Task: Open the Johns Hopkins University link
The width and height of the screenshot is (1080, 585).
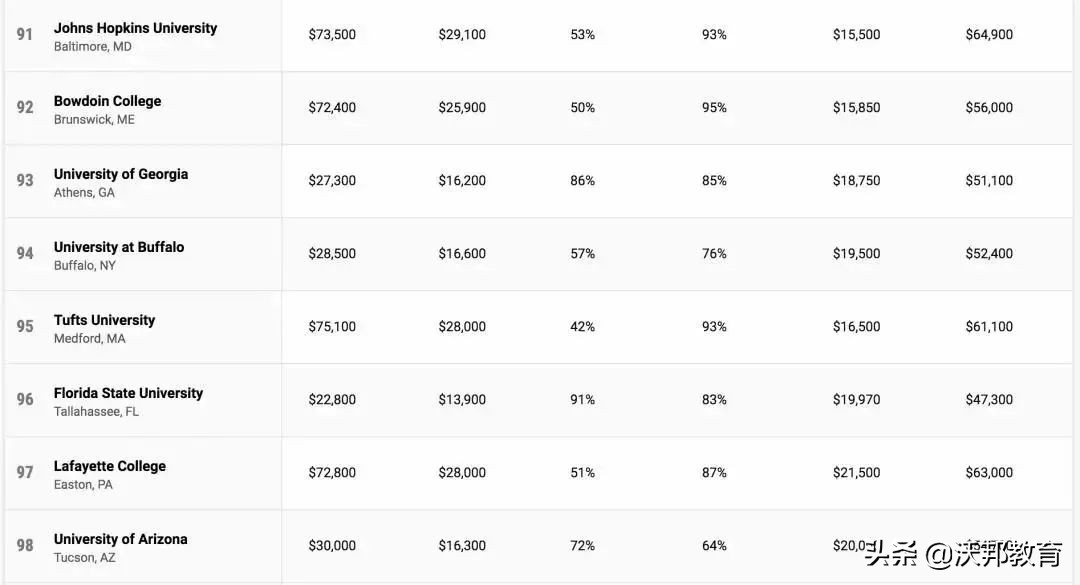Action: point(135,28)
